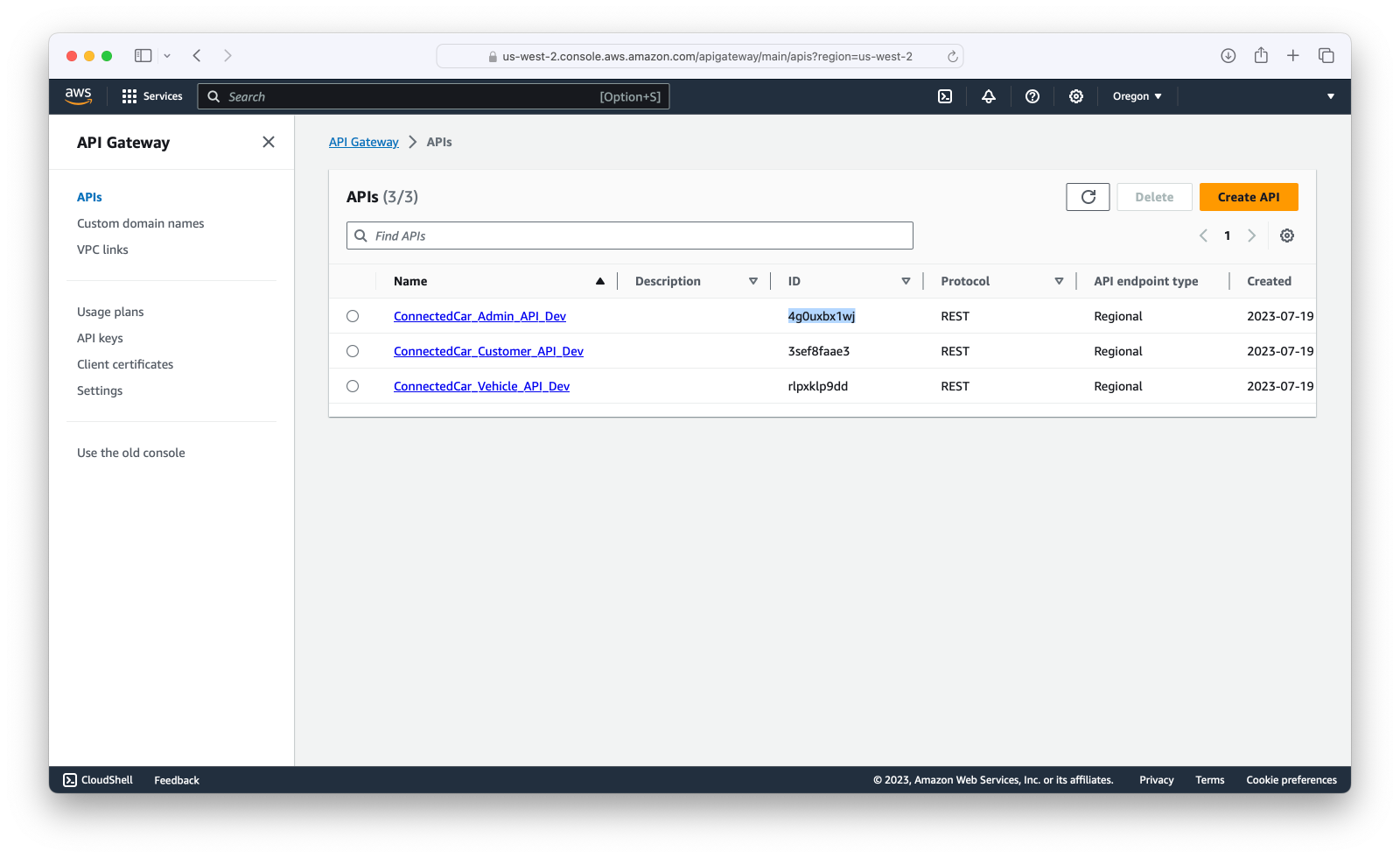Select the ConnectedCar_Admin_API_Dev radio button
Viewport: 1400px width, 858px height.
click(353, 316)
